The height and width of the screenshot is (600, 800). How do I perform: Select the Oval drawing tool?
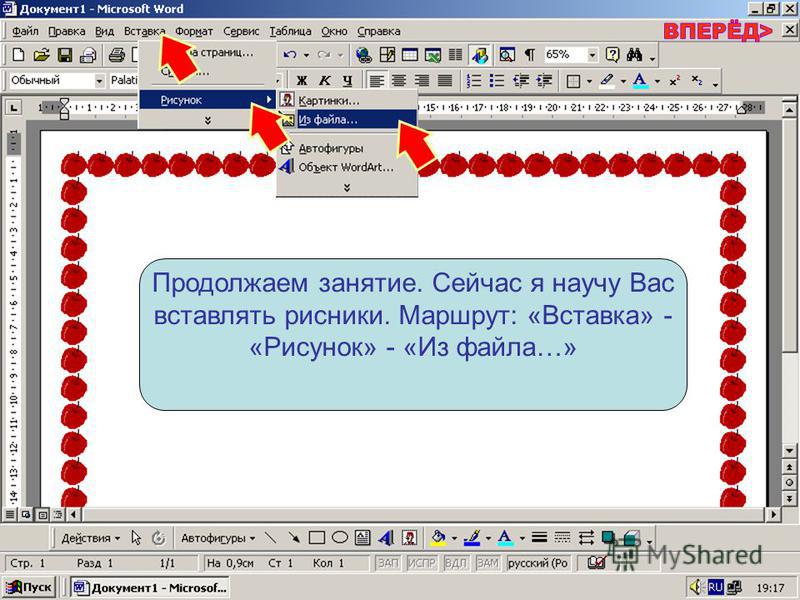[340, 538]
